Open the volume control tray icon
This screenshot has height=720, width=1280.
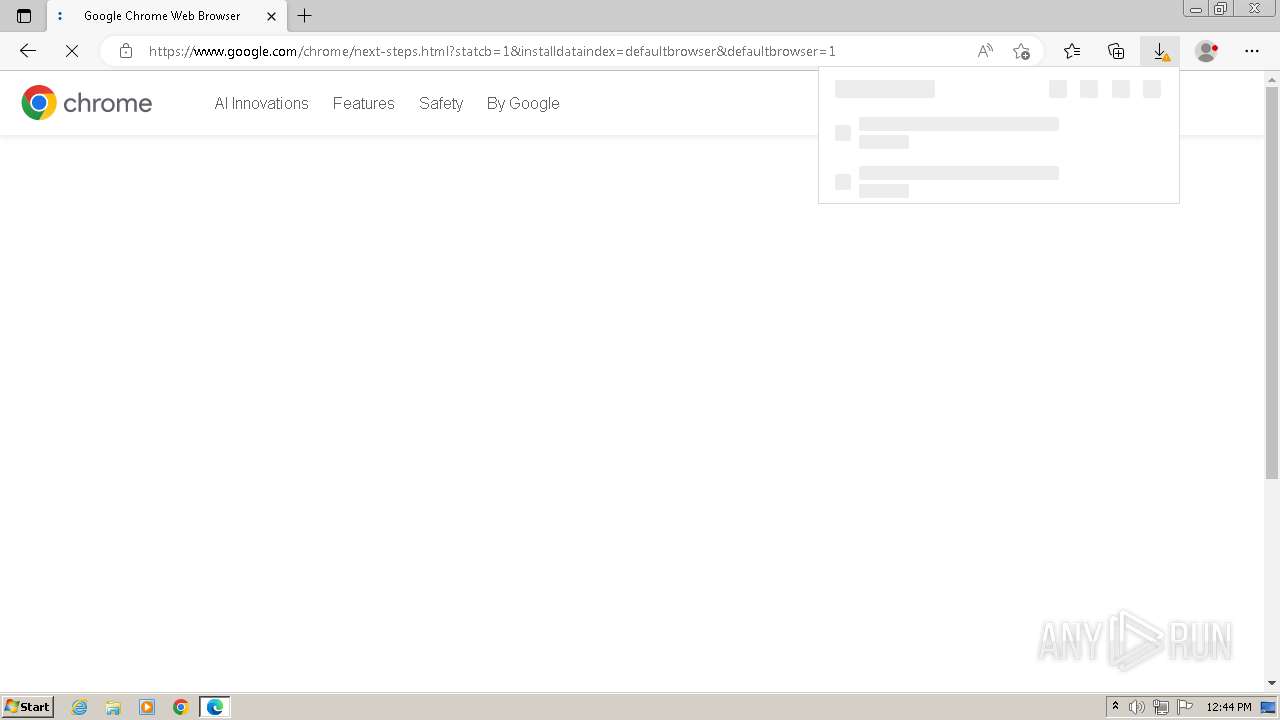click(x=1137, y=707)
